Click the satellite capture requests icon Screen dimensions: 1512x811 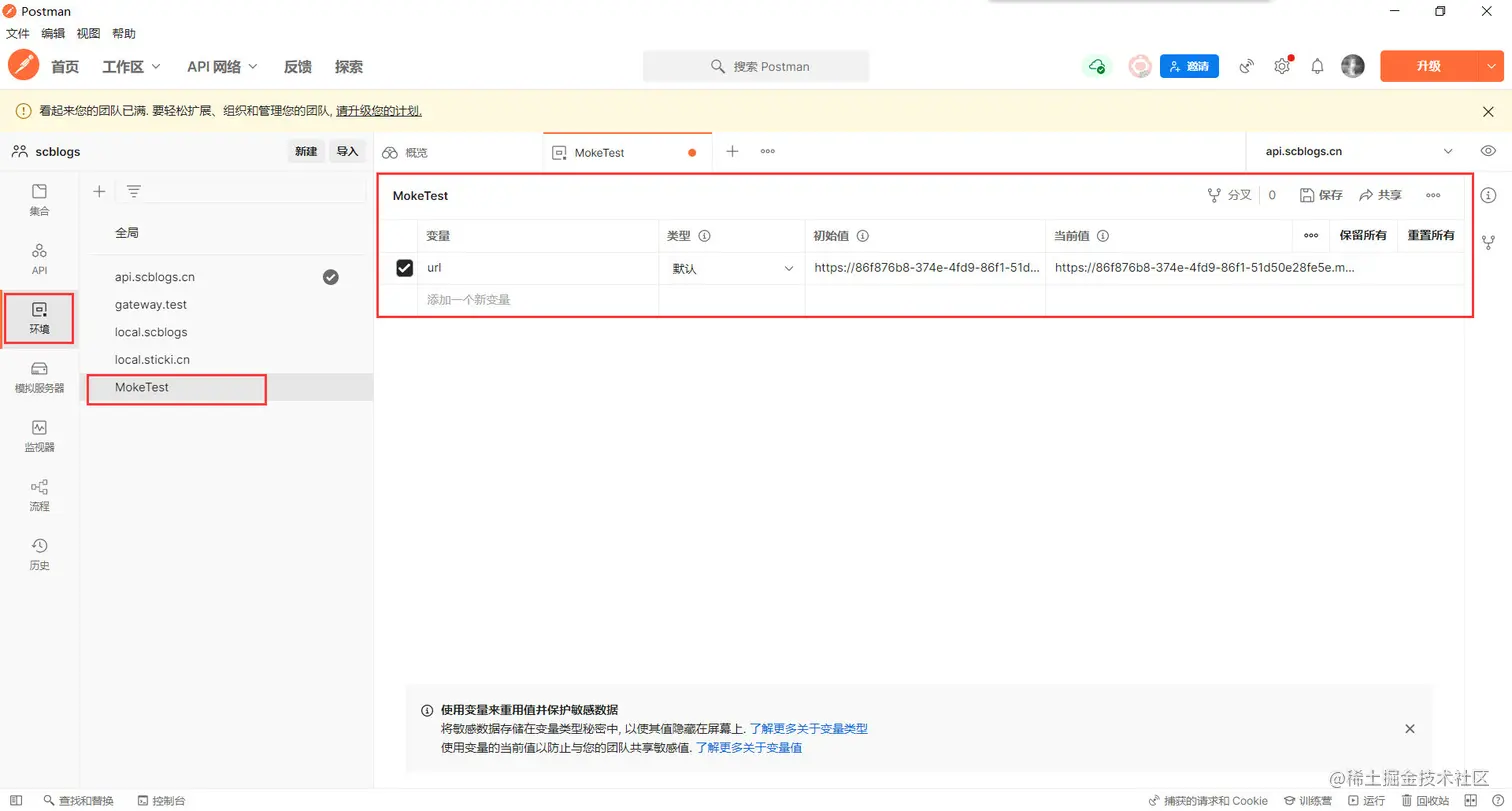coord(1246,66)
